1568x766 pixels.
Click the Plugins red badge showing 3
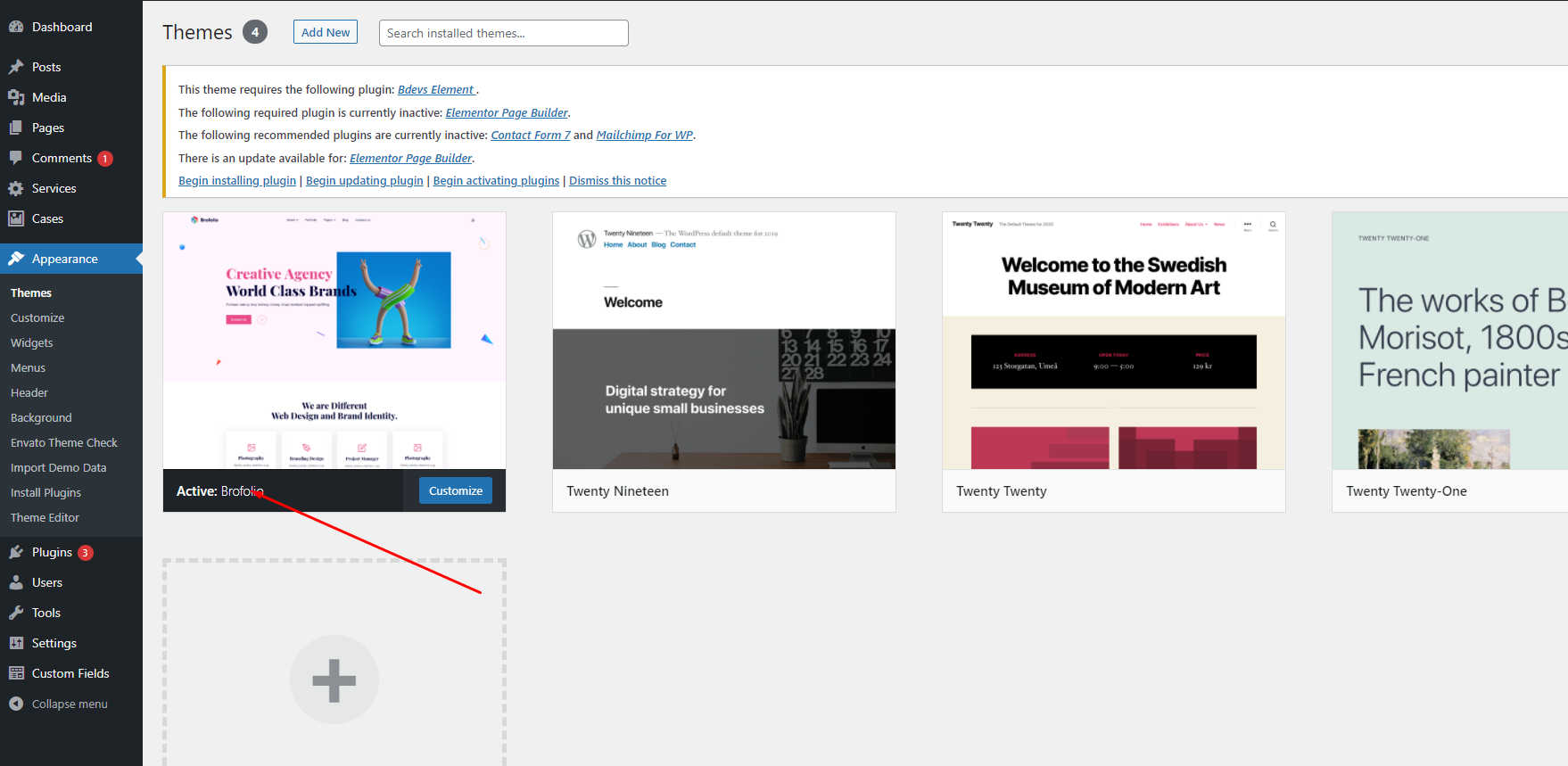pos(86,553)
